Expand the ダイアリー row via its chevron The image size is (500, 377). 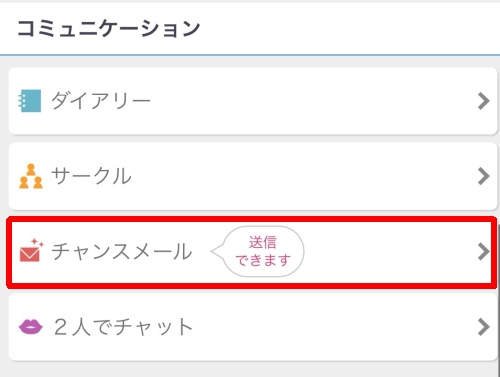483,101
